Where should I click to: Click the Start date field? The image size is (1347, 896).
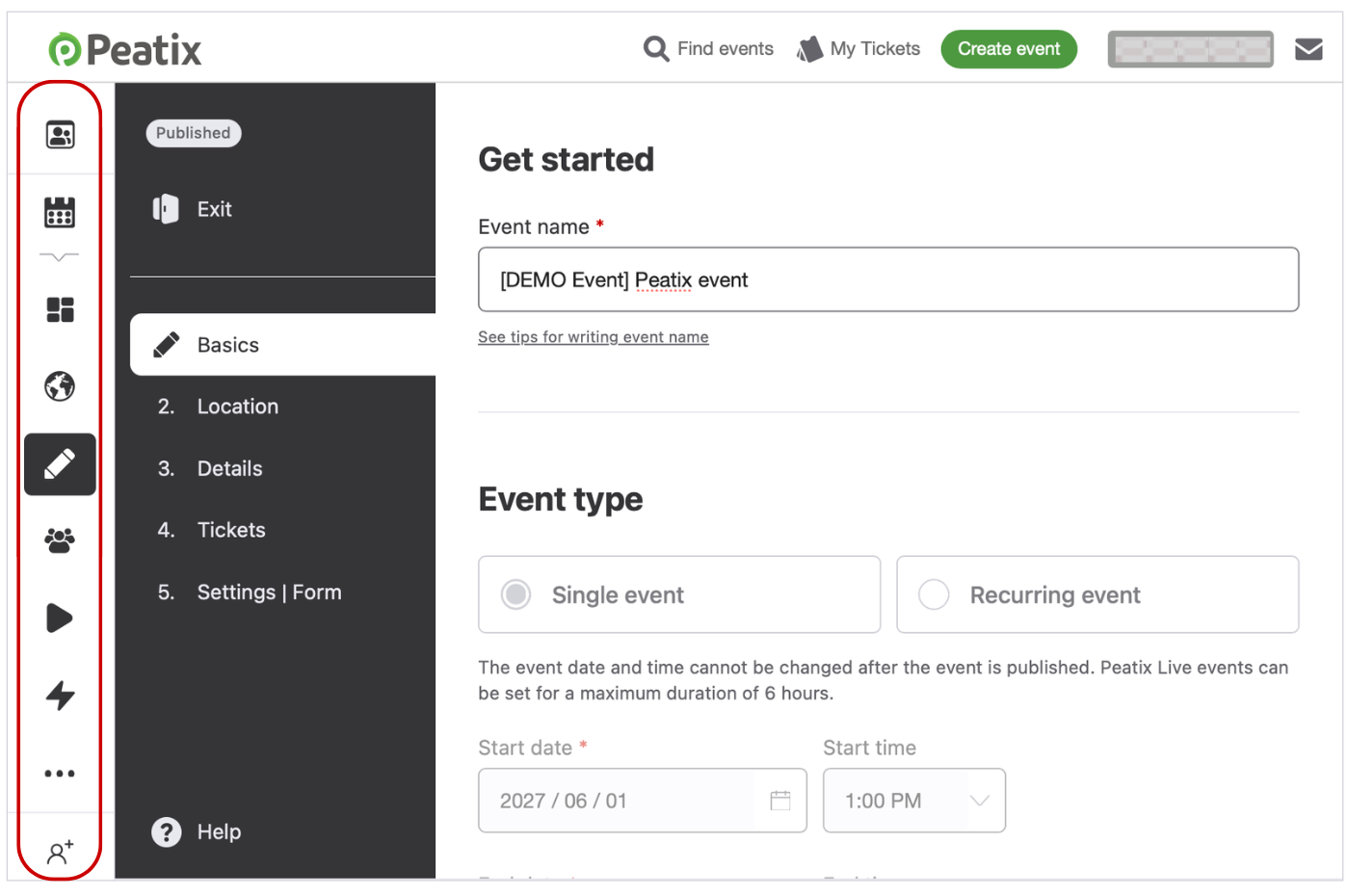[x=643, y=801]
